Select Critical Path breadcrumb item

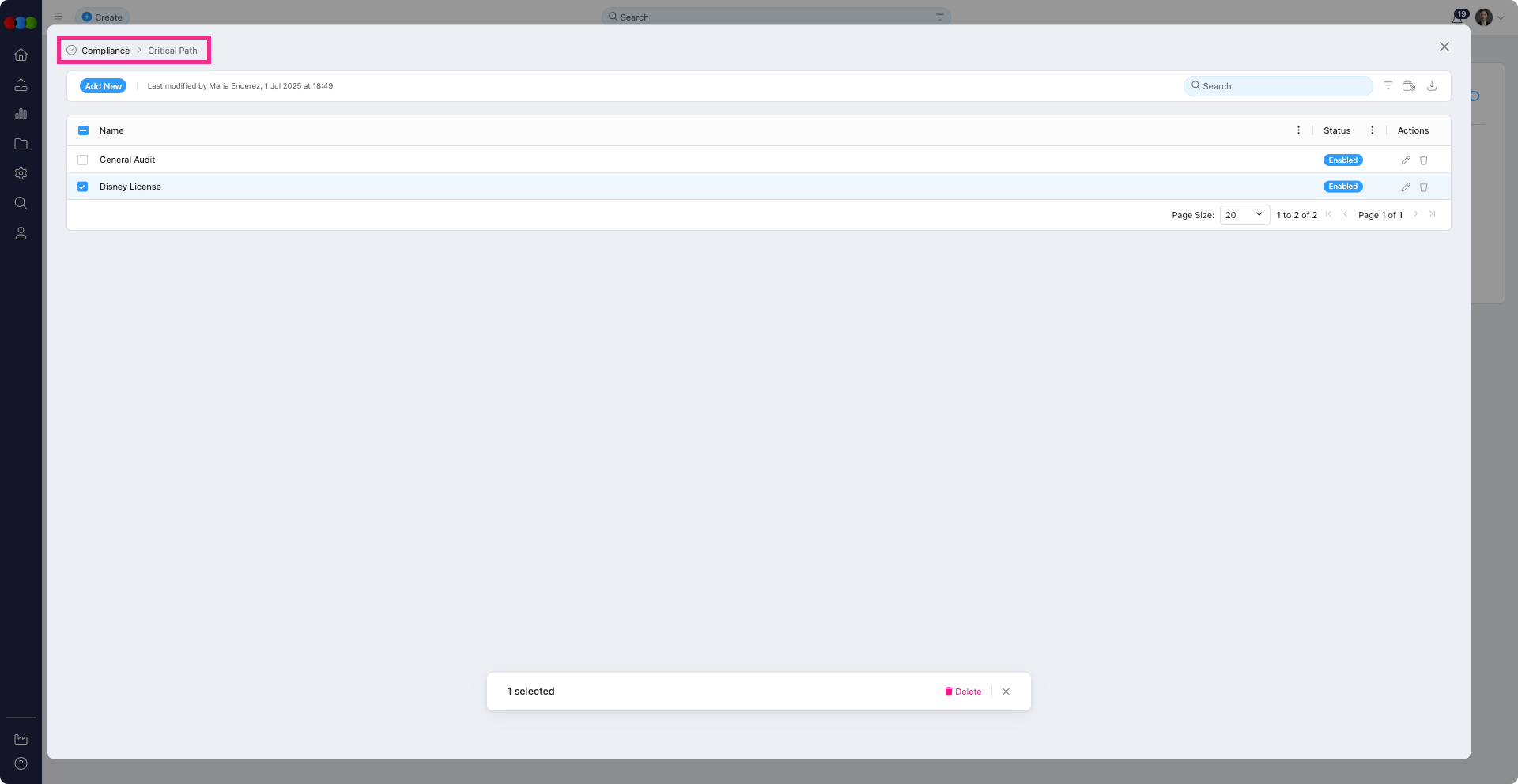point(172,51)
